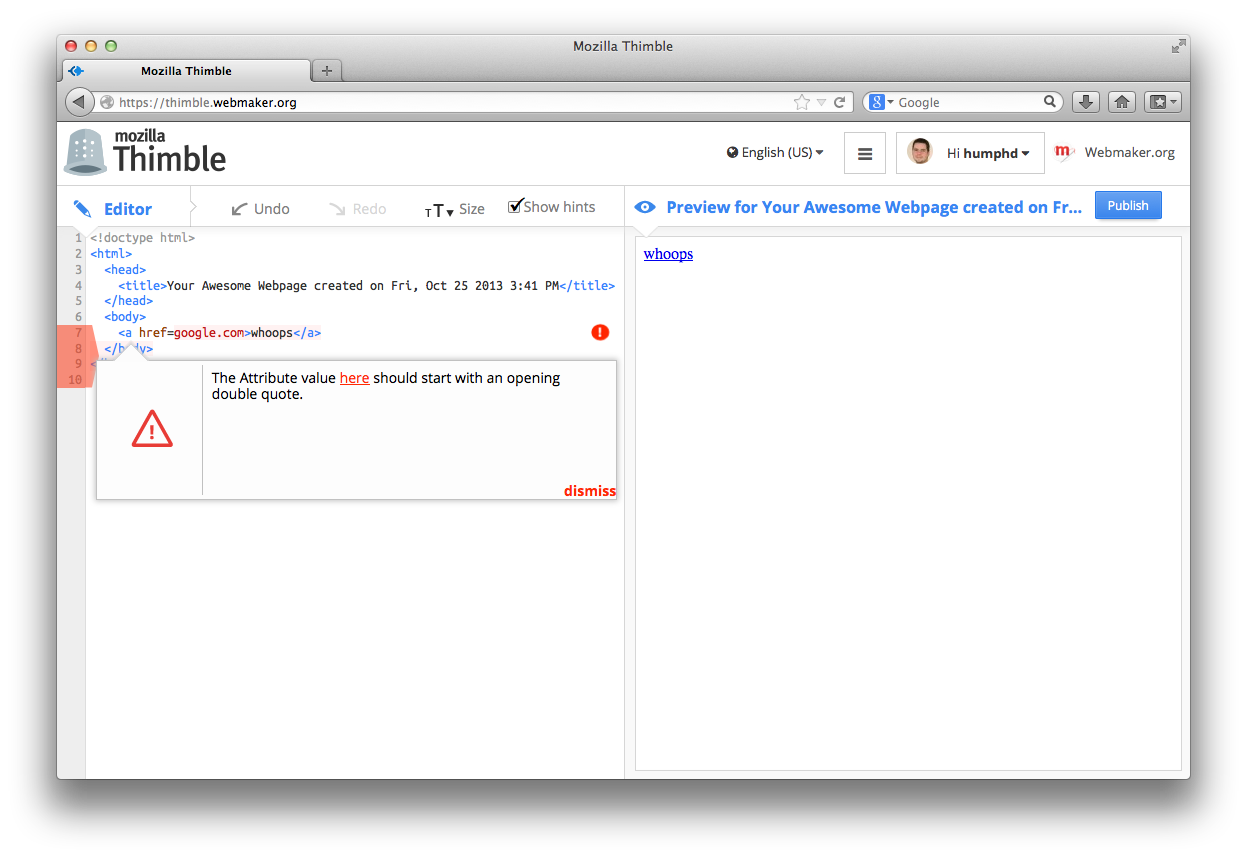
Task: Click the whoops link in preview
Action: (668, 254)
